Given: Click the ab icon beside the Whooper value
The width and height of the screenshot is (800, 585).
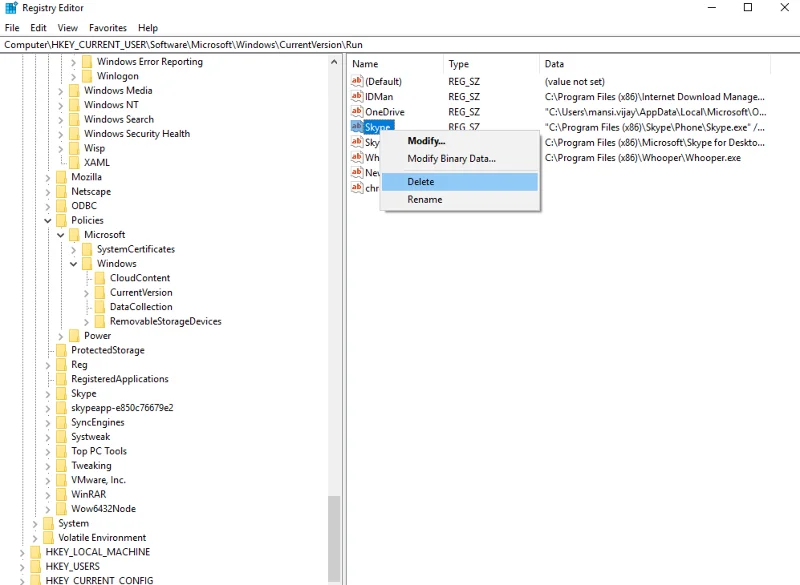Looking at the screenshot, I should (x=357, y=157).
